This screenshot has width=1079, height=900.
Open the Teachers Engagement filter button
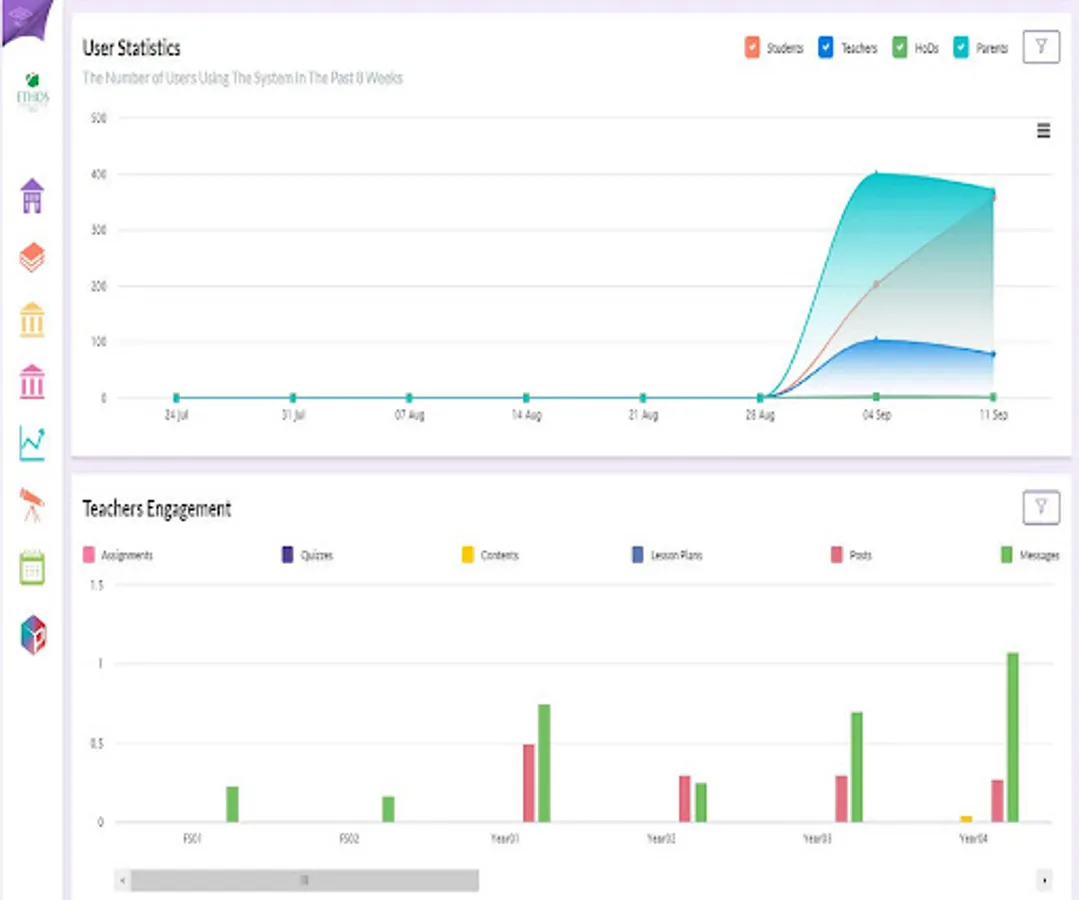pos(1041,507)
